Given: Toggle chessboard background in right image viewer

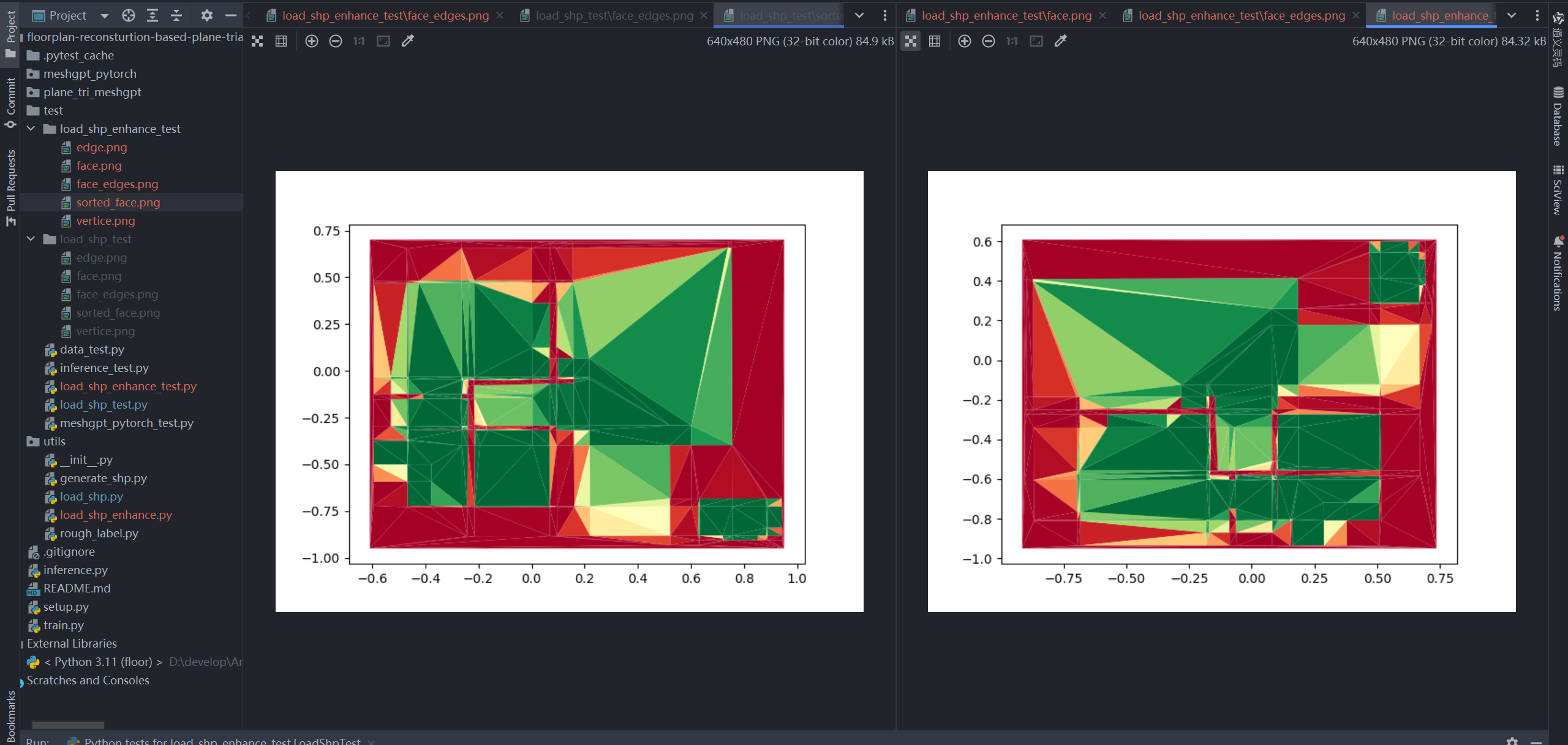Looking at the screenshot, I should click(911, 41).
